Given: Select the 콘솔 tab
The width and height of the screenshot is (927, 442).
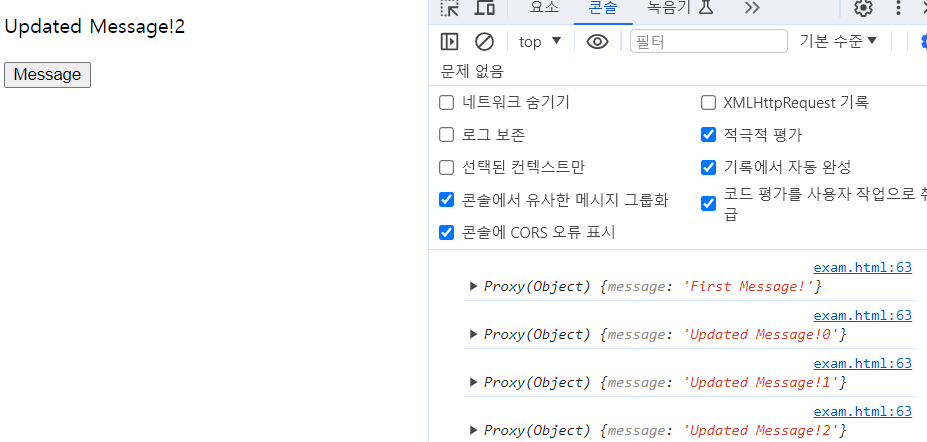Looking at the screenshot, I should point(603,8).
